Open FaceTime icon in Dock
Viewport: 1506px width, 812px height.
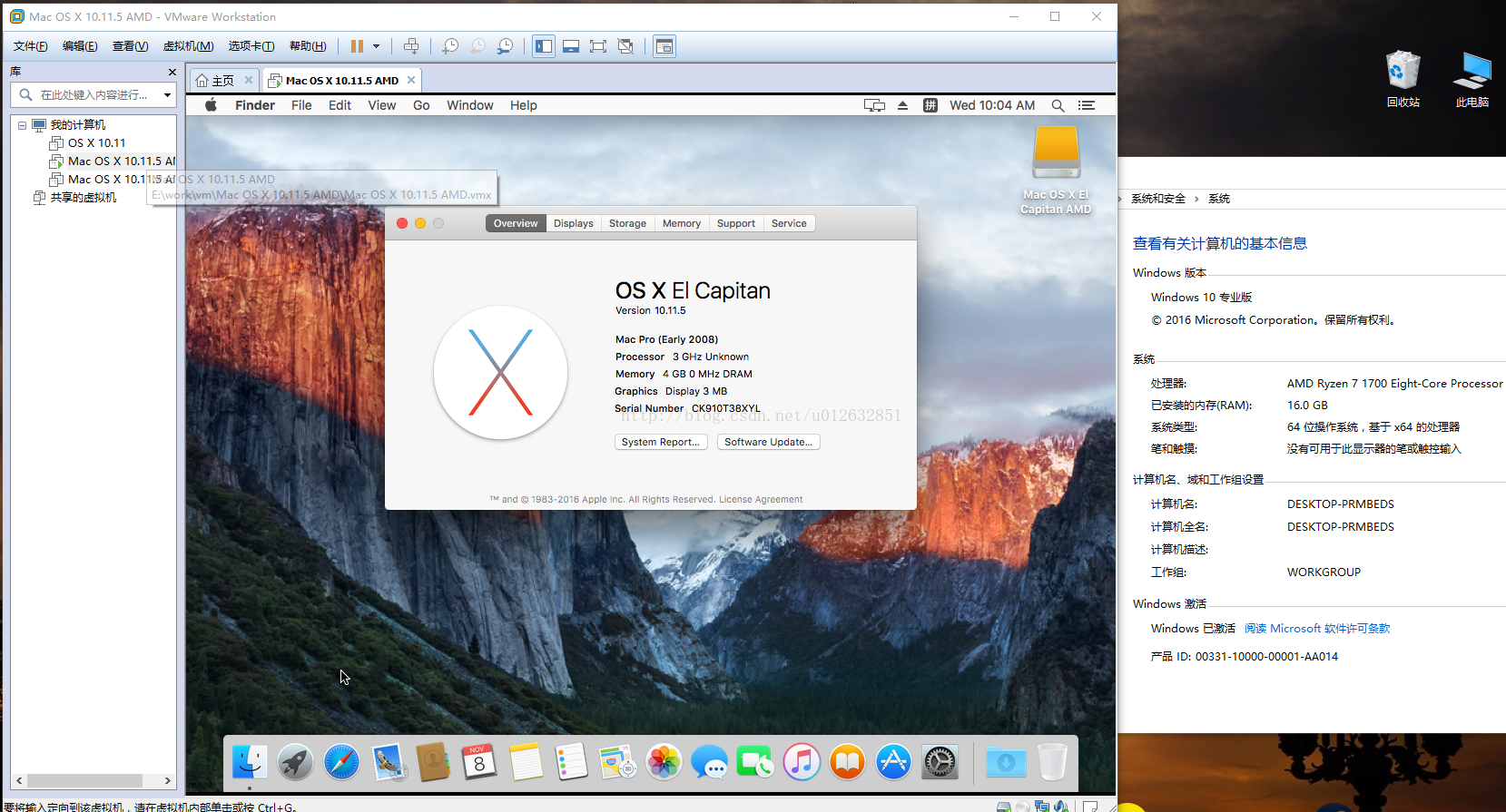[x=755, y=762]
